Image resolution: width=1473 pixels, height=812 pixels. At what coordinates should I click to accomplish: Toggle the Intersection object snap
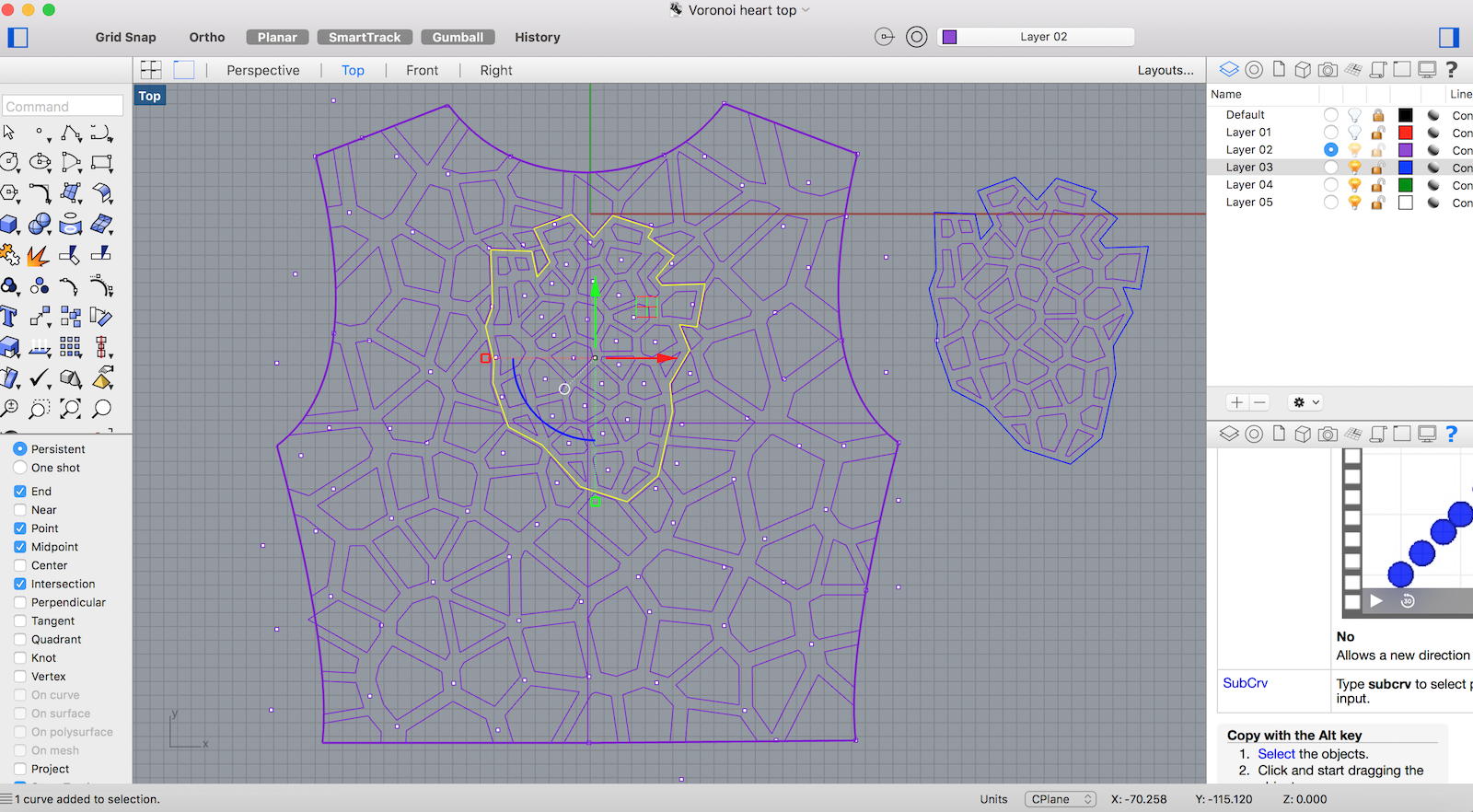tap(20, 584)
